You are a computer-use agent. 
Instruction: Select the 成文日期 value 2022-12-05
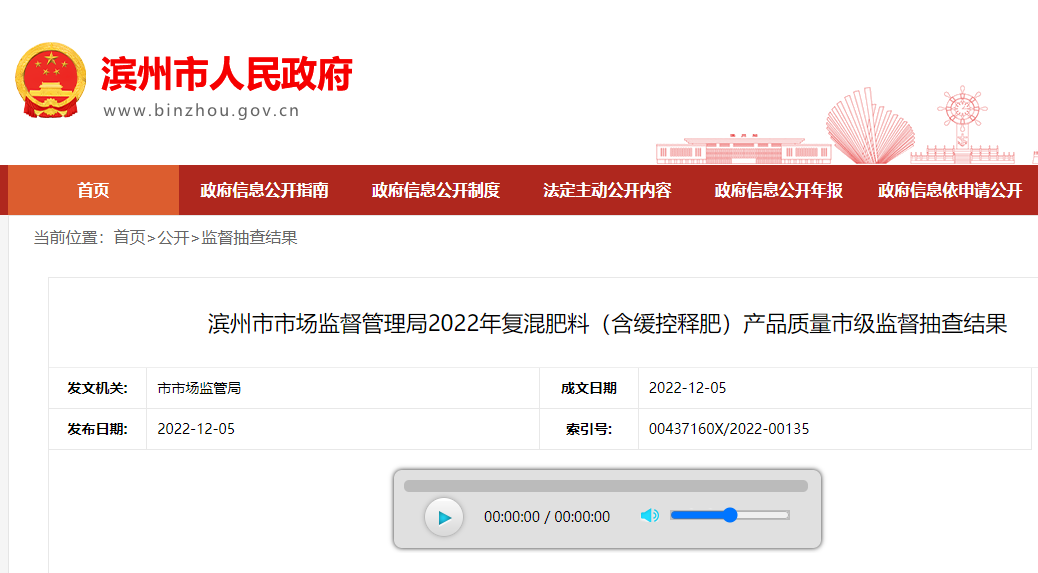coord(687,388)
